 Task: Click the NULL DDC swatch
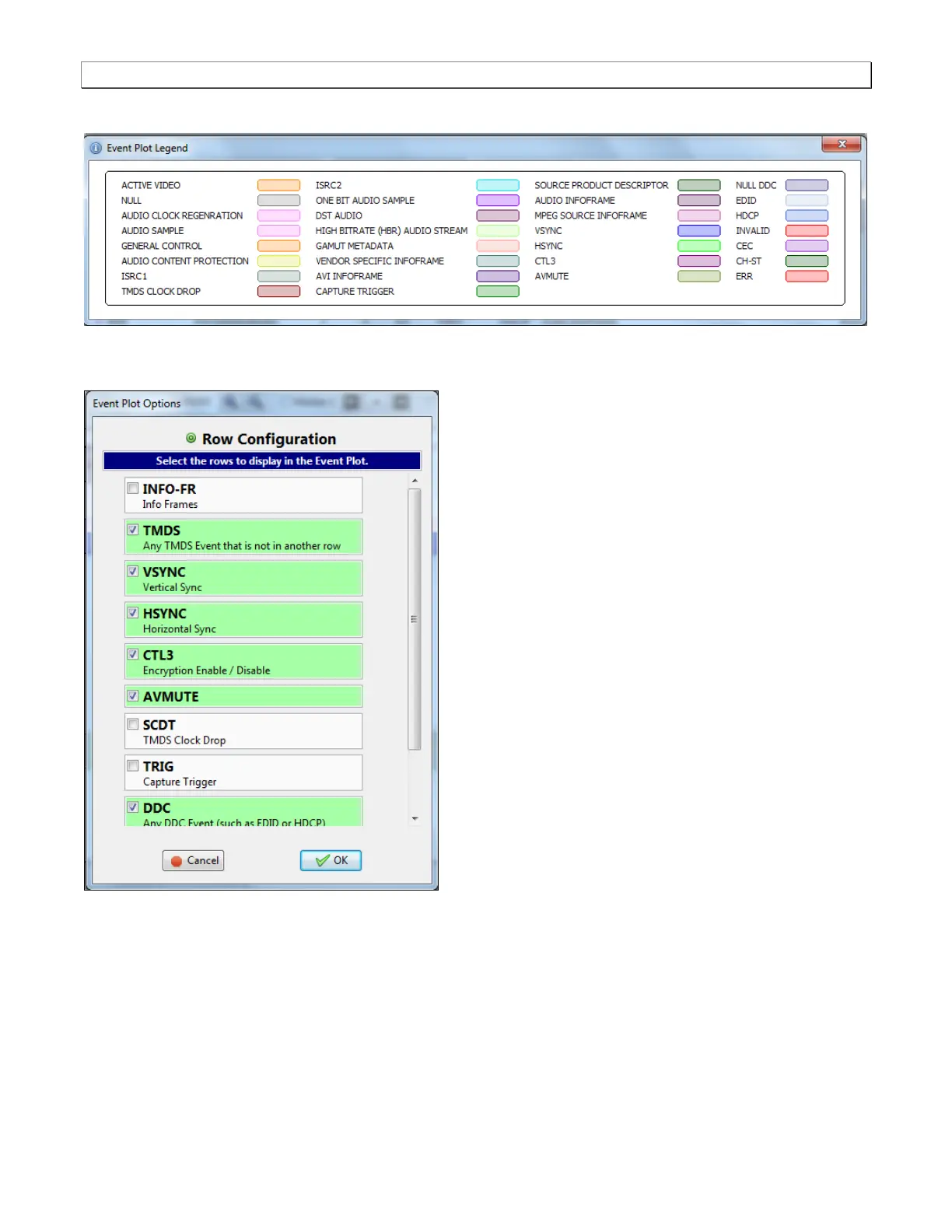(x=807, y=185)
